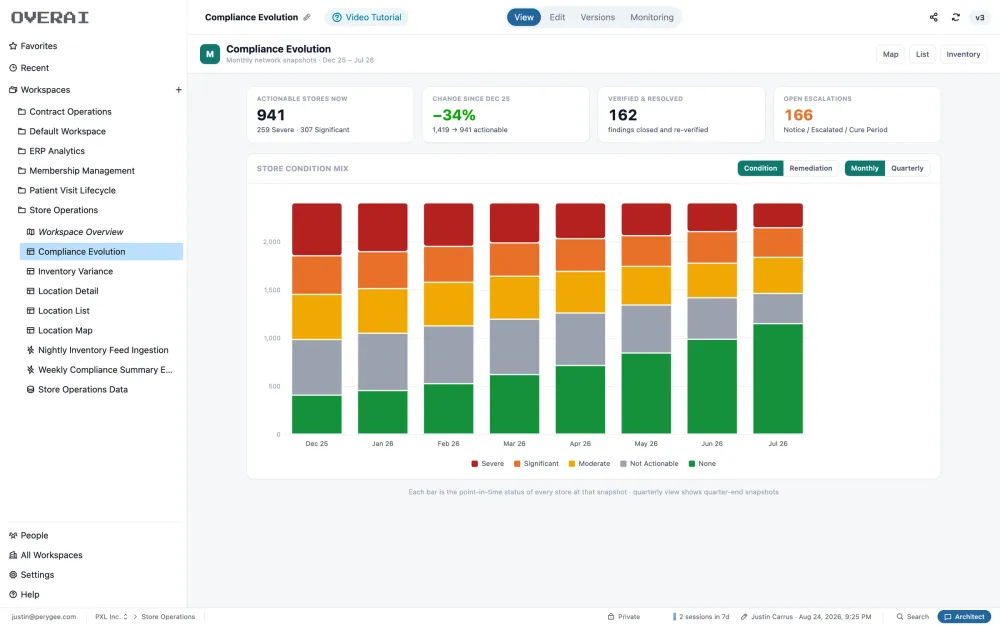Switch to the Edit tab
Screen dimensions: 1000x625
(x=557, y=17)
